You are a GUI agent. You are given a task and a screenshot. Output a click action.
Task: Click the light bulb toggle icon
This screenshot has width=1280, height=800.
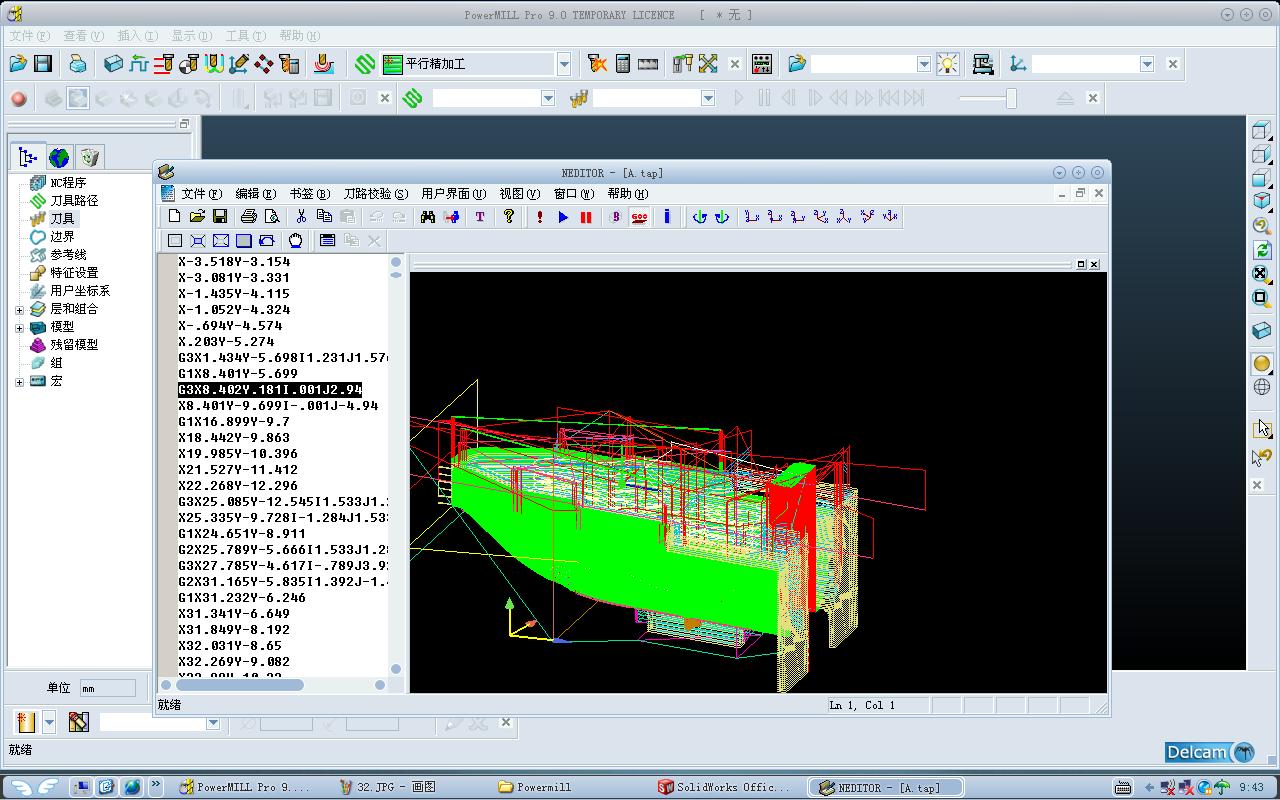click(x=947, y=64)
